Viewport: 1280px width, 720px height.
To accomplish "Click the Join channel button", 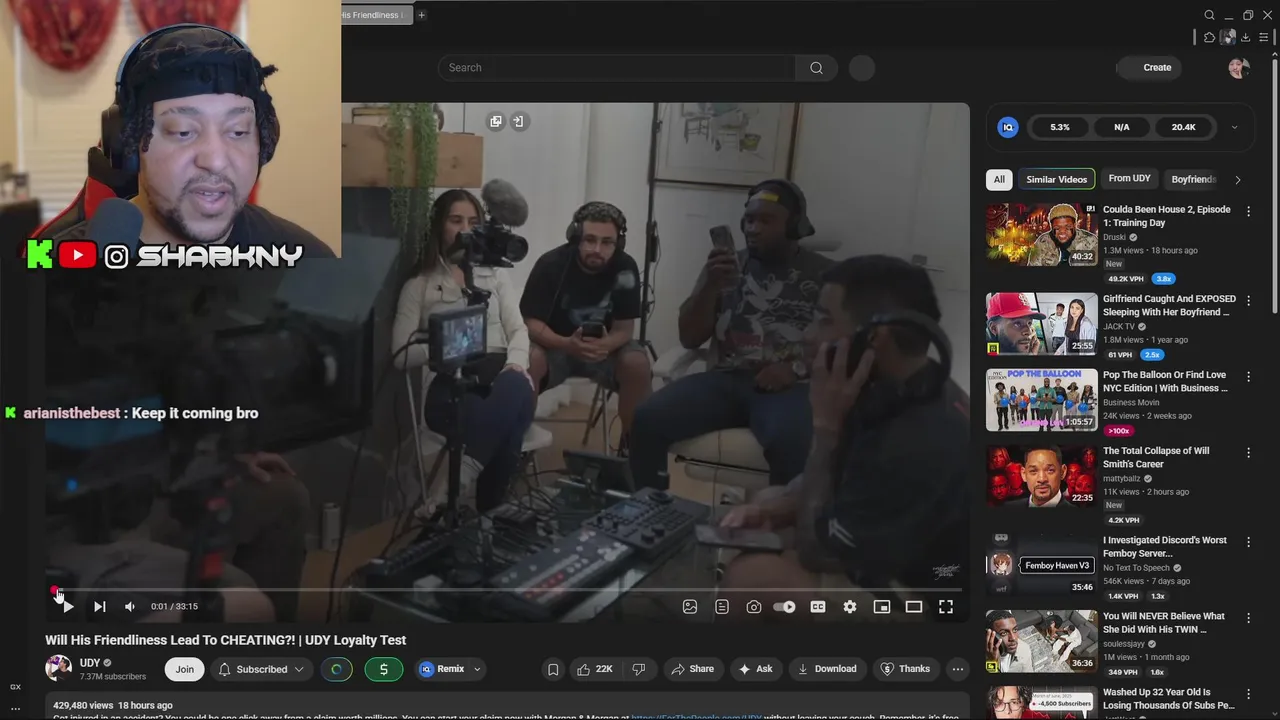I will pos(185,669).
